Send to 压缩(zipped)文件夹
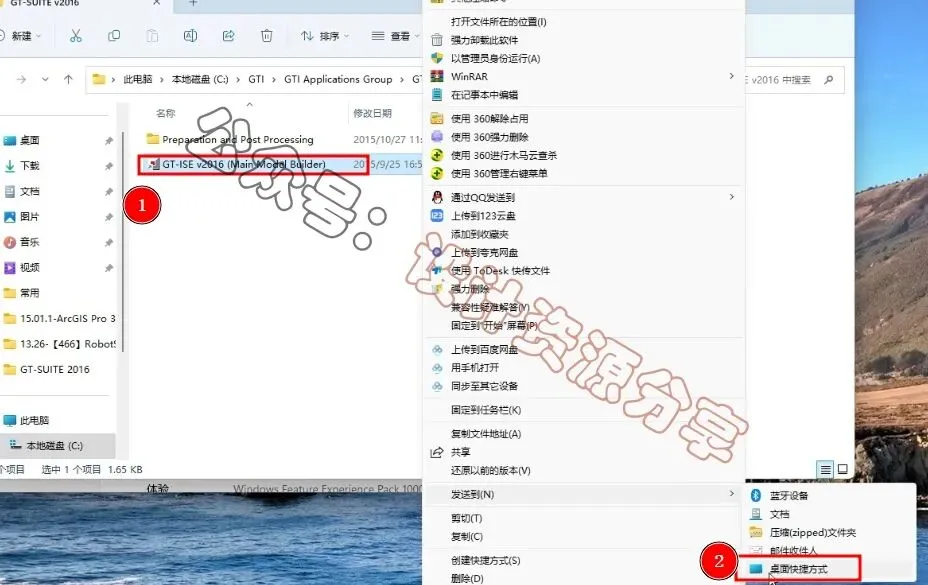928x585 pixels. pos(813,532)
